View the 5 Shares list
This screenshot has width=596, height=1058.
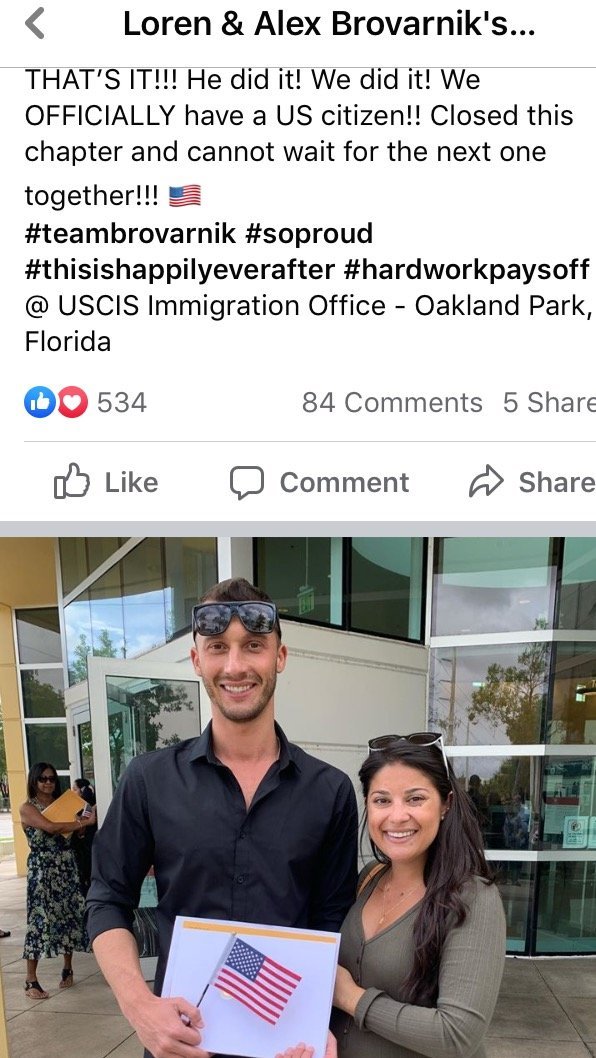coord(549,403)
